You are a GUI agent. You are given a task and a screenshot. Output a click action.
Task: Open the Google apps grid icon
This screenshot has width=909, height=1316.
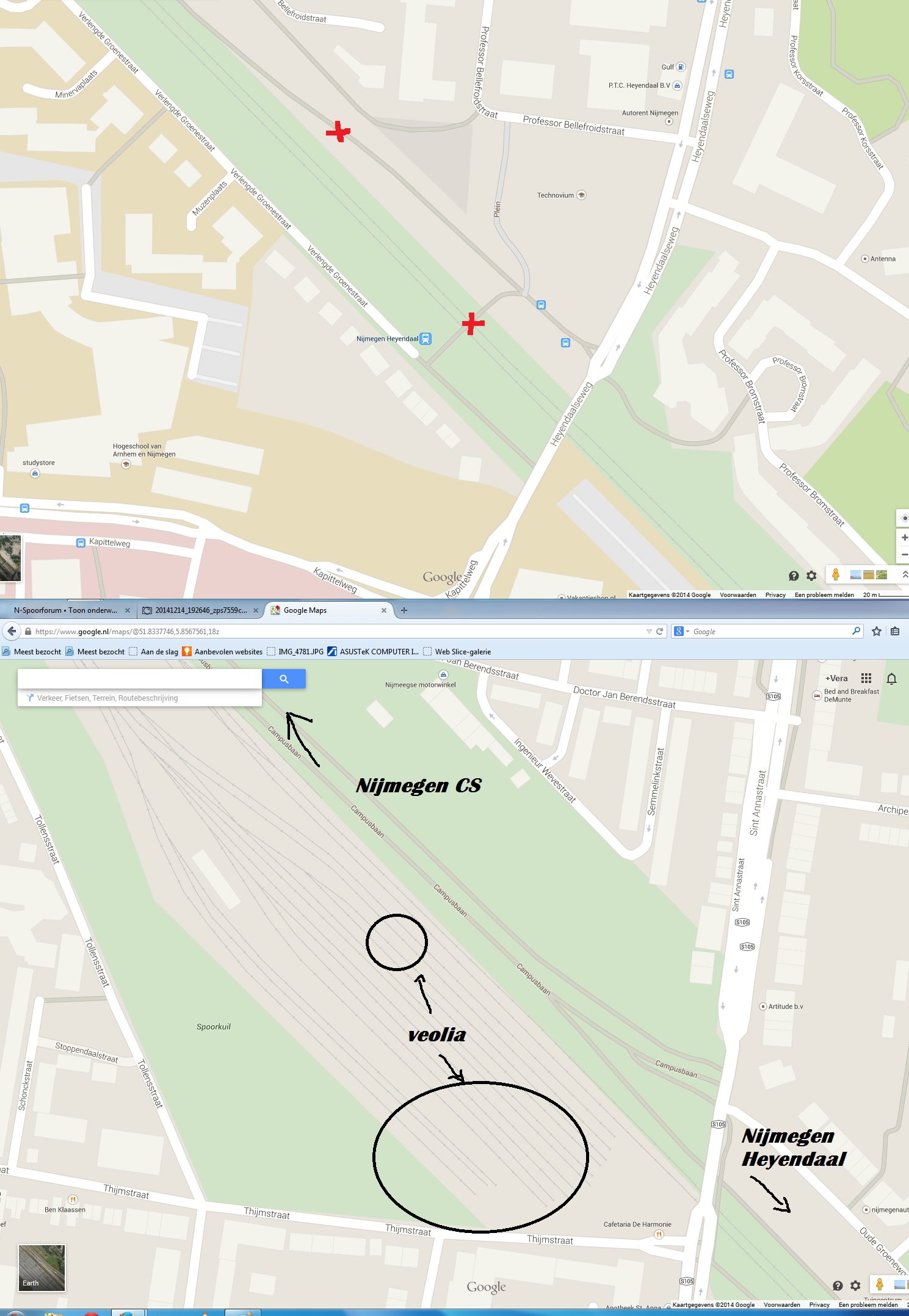coord(866,678)
